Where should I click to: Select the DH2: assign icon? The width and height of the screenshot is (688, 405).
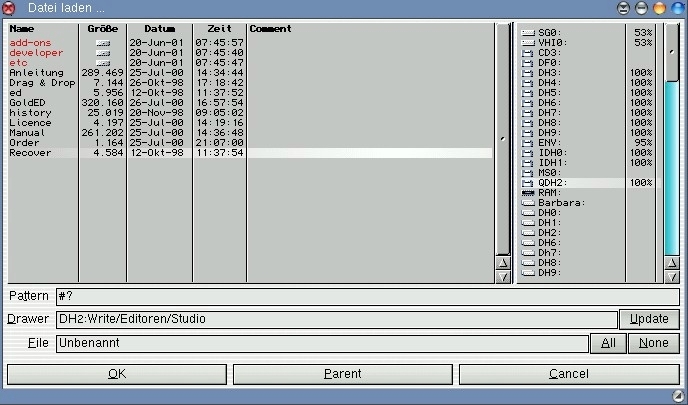[x=528, y=233]
